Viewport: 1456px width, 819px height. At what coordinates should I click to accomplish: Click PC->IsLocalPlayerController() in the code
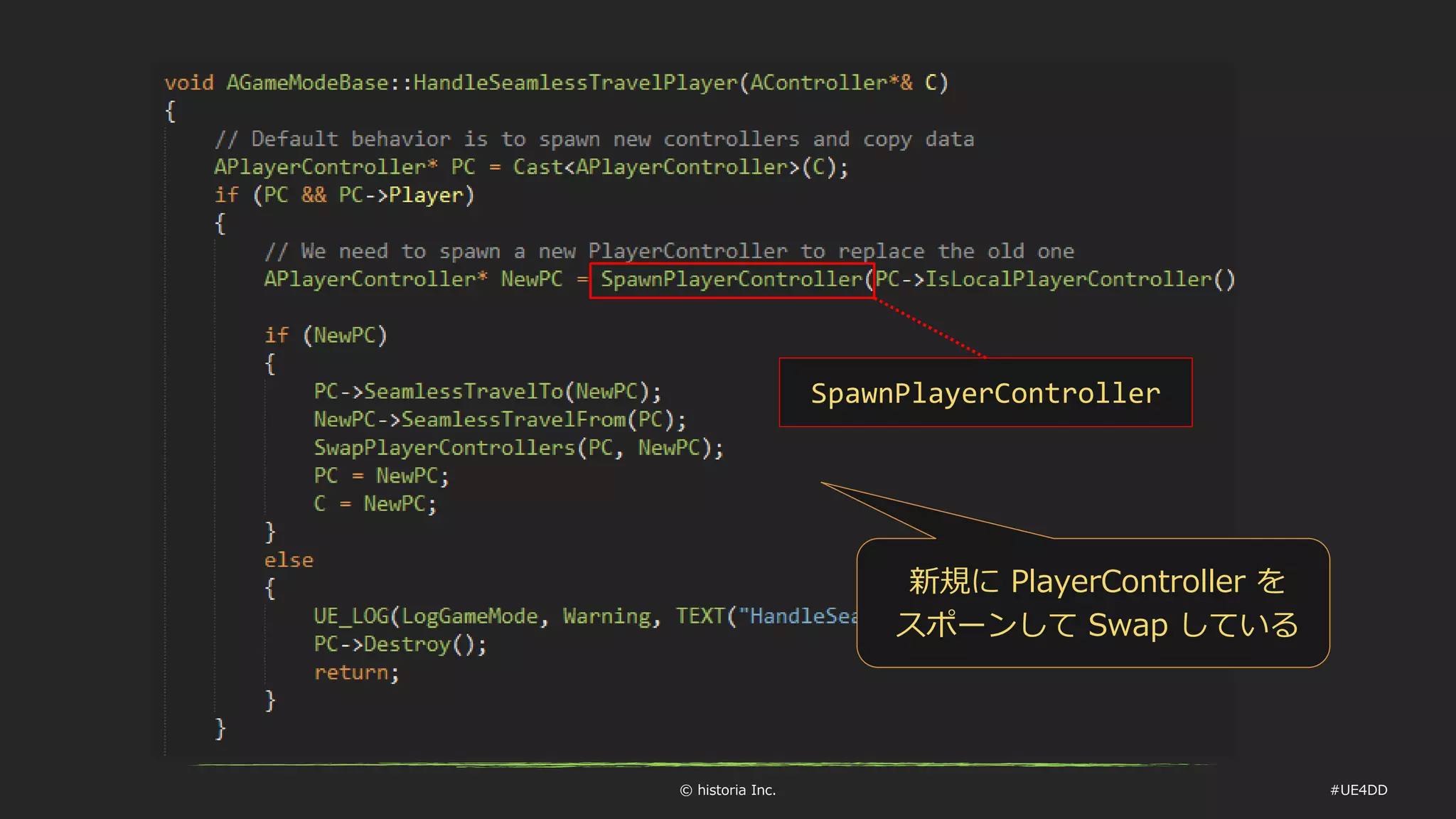[1055, 279]
